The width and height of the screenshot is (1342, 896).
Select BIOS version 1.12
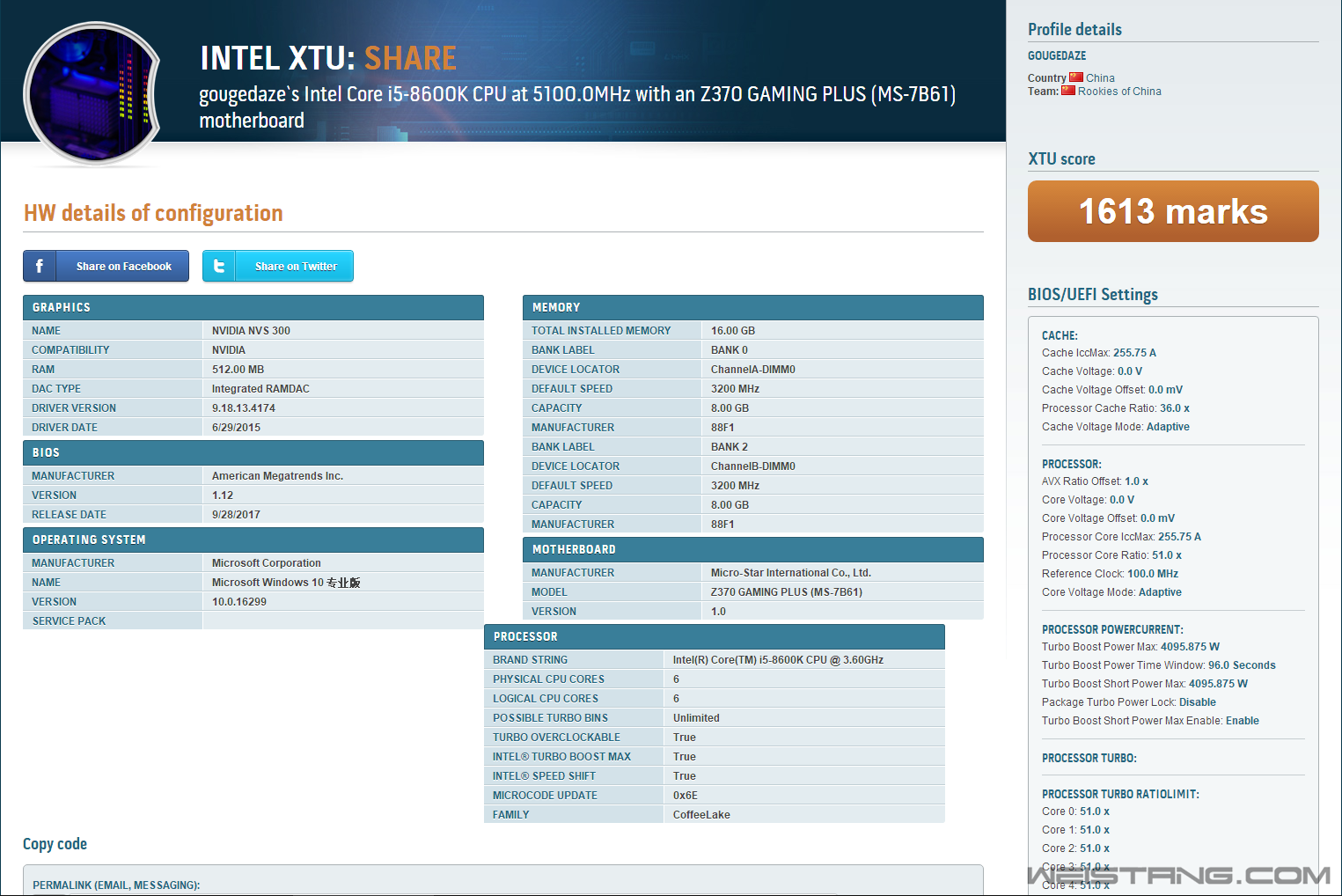click(x=223, y=496)
